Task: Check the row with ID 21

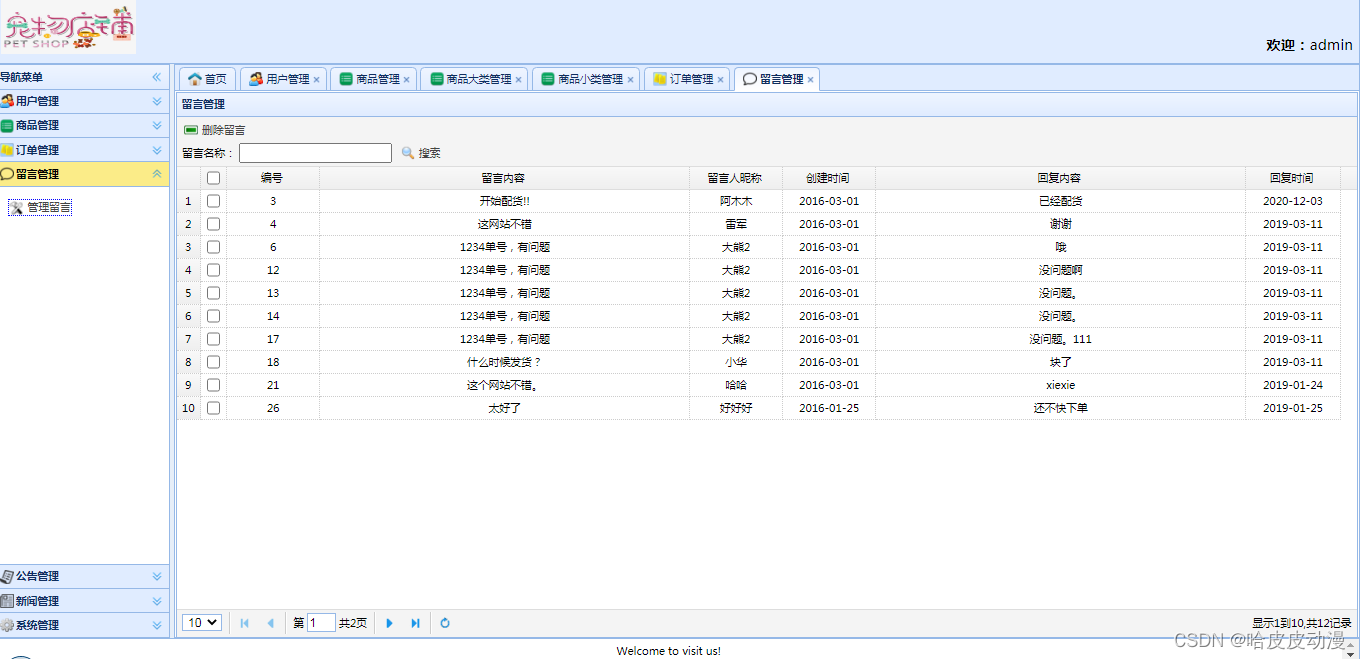Action: (213, 385)
